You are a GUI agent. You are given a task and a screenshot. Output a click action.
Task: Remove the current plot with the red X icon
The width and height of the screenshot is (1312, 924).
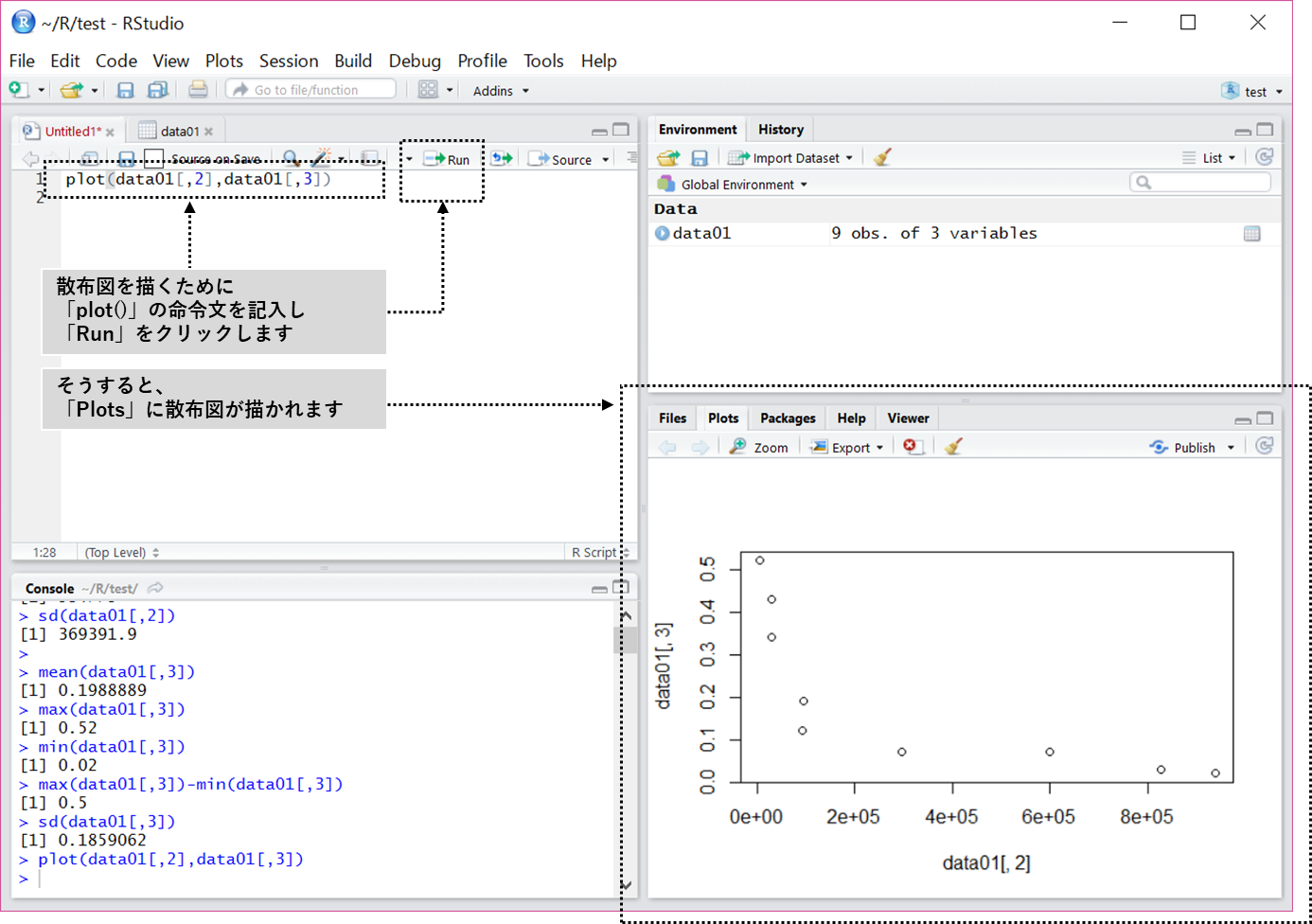912,447
